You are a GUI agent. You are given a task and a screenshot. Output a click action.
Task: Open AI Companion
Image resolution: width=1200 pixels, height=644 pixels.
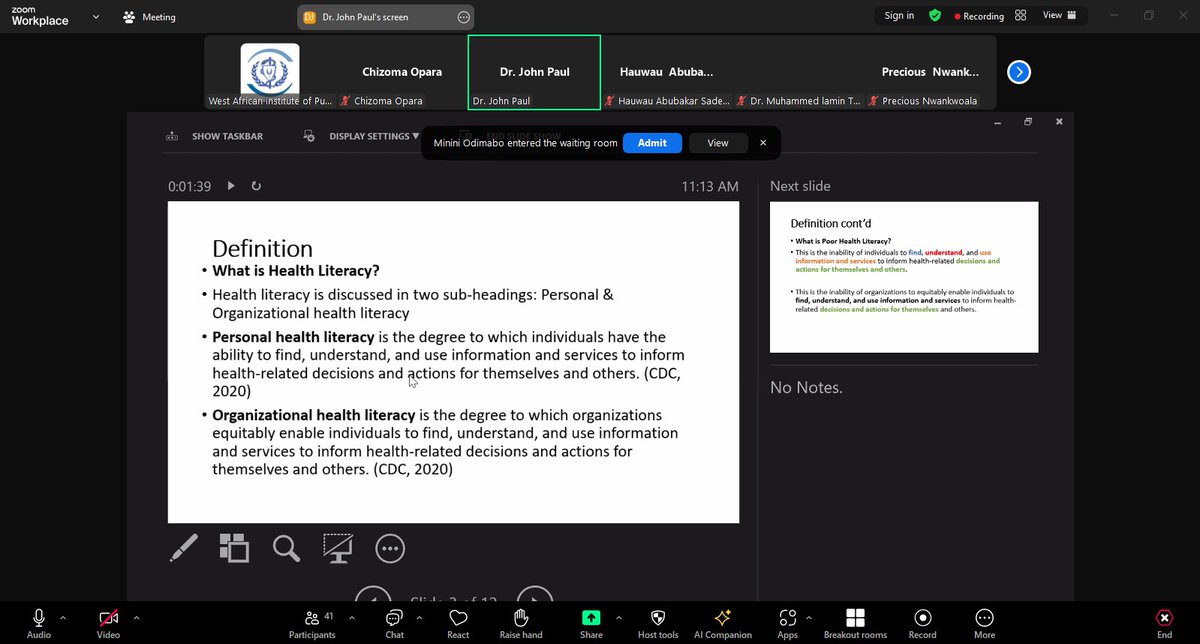(x=723, y=623)
